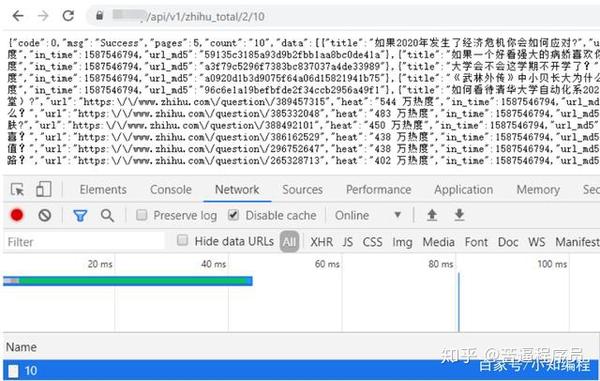600x381 pixels.
Task: Open the network search panel
Action: coord(107,216)
